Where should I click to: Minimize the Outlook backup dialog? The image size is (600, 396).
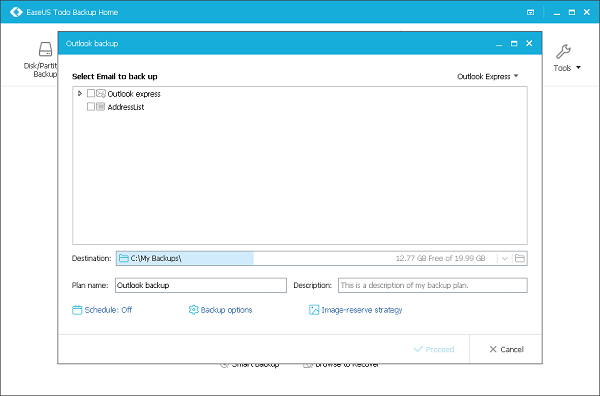click(x=499, y=45)
